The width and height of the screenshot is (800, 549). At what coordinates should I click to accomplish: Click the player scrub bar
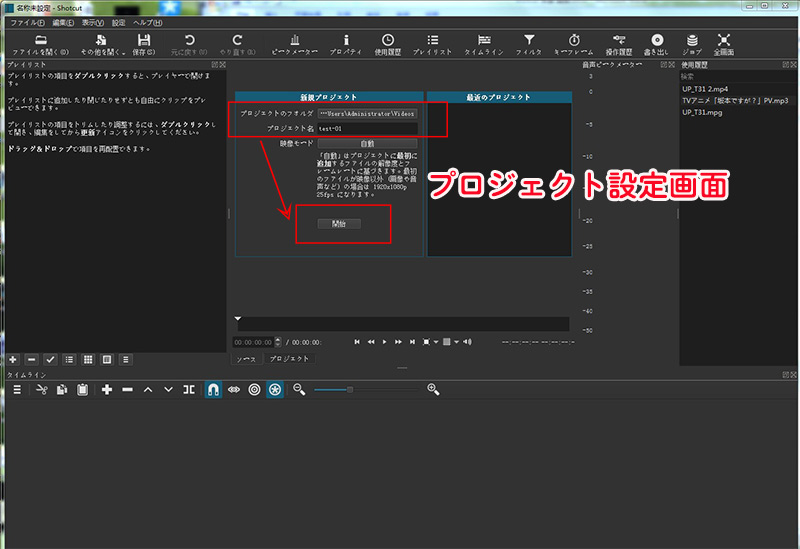point(403,324)
